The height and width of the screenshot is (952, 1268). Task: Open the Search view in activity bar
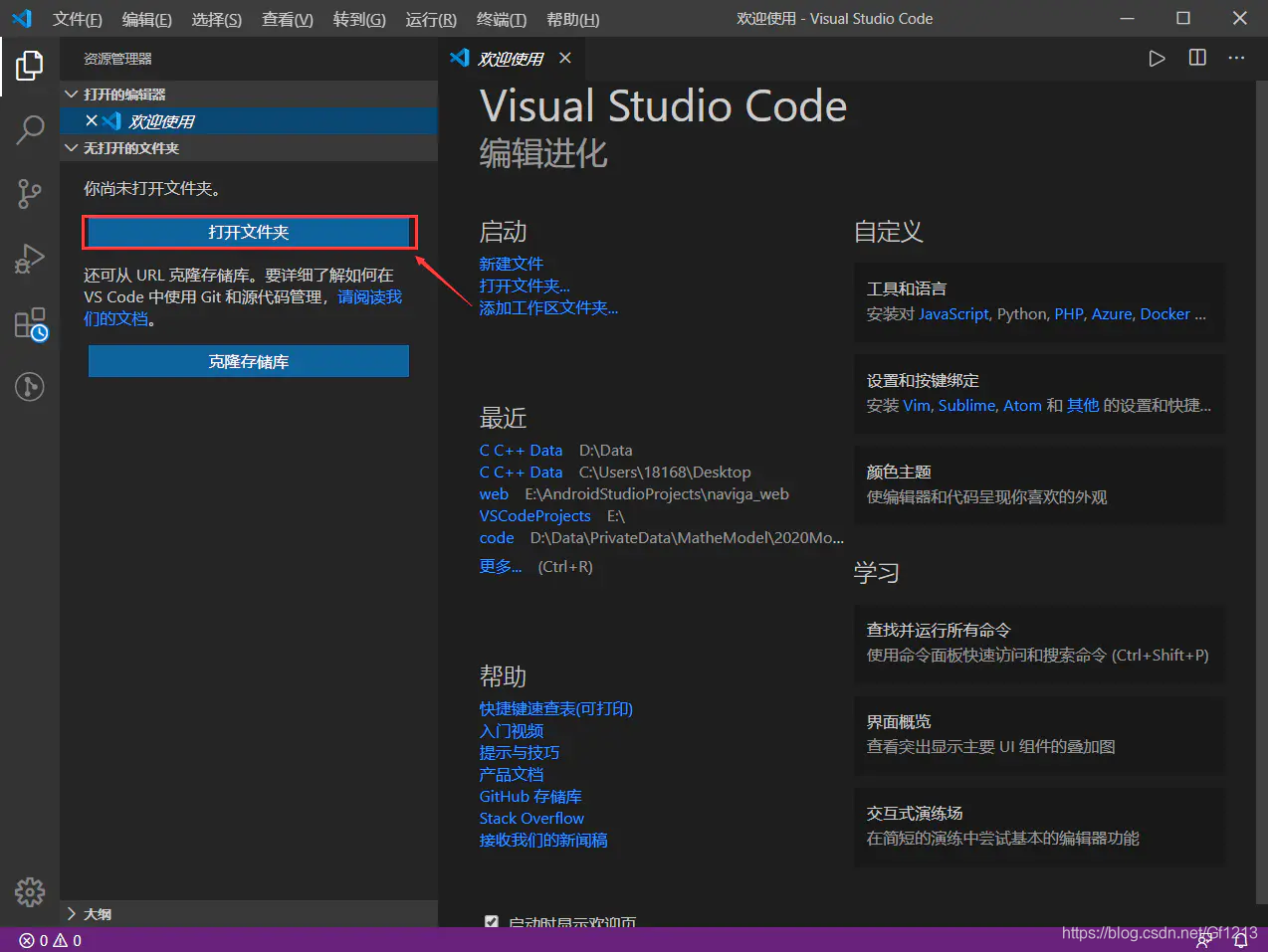30,129
